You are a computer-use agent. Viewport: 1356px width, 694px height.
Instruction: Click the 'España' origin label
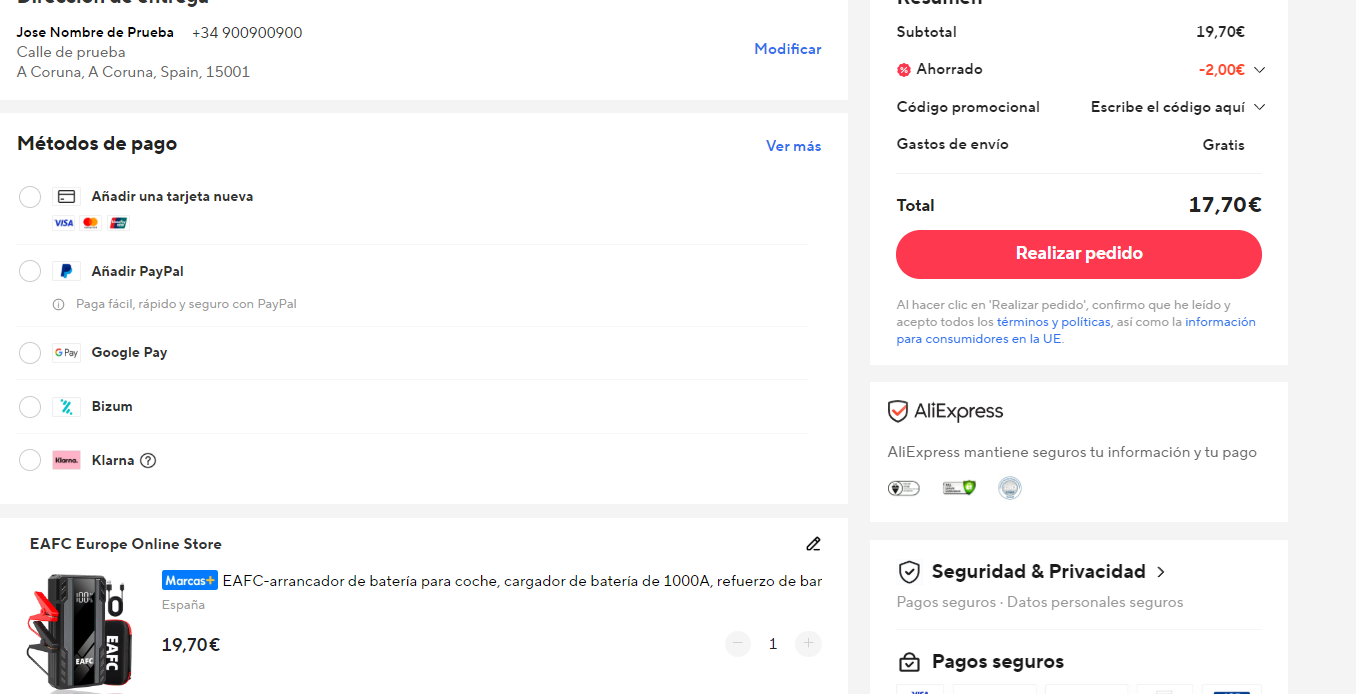(183, 605)
